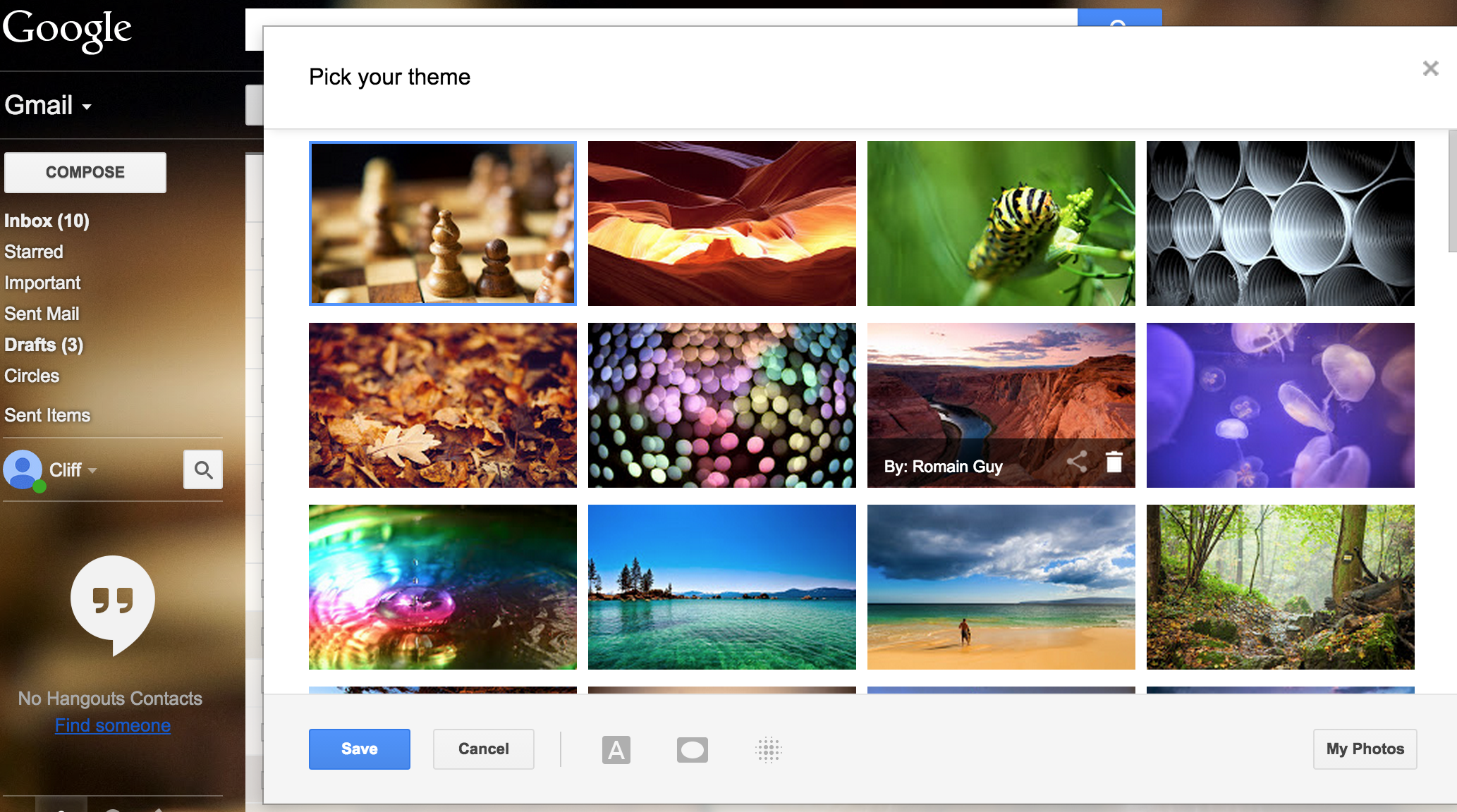This screenshot has width=1457, height=812.
Task: Expand the Cliff status dropdown arrow
Action: point(92,470)
